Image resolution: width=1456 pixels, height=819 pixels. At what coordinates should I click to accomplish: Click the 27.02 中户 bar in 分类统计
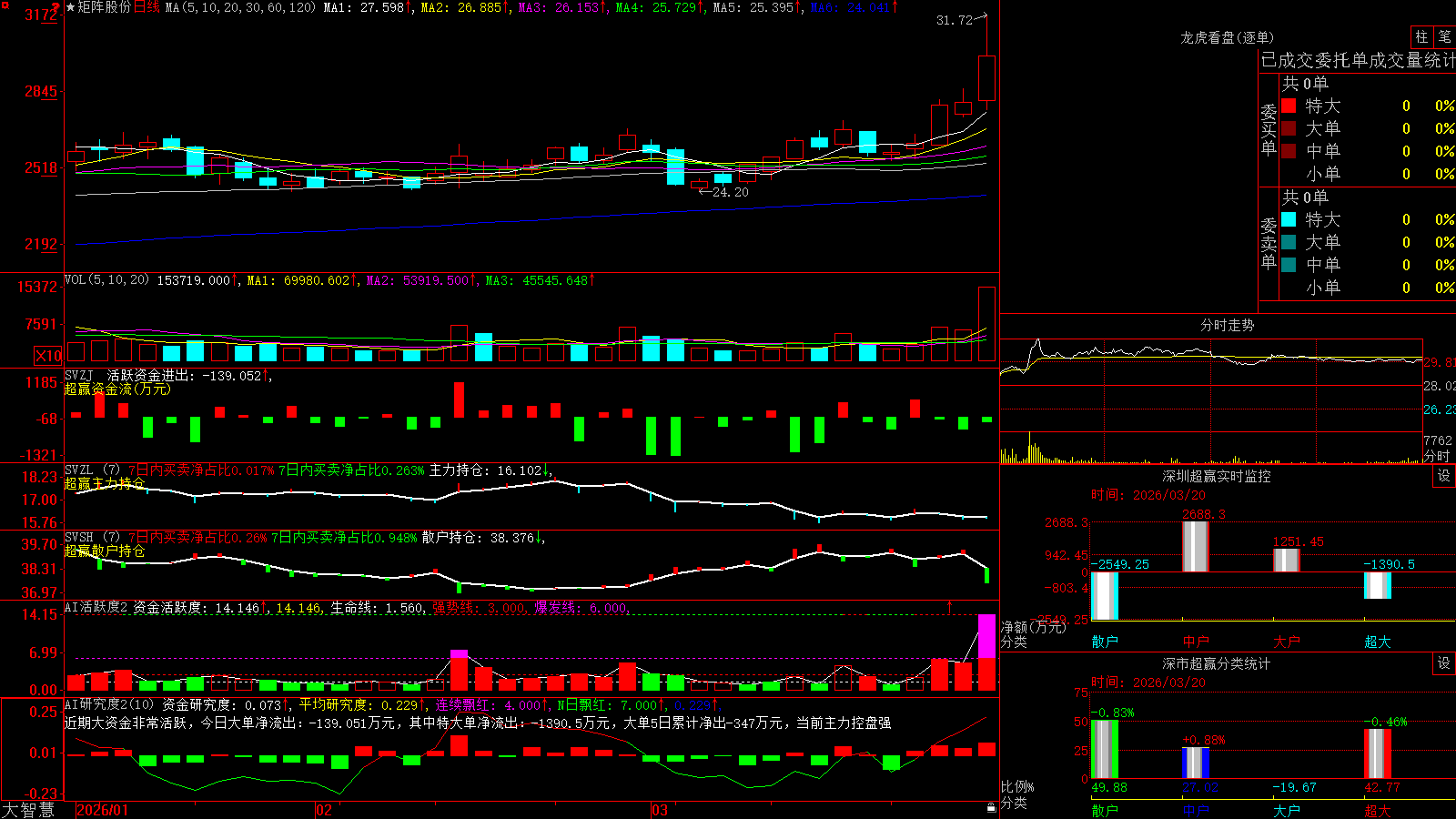click(1196, 763)
